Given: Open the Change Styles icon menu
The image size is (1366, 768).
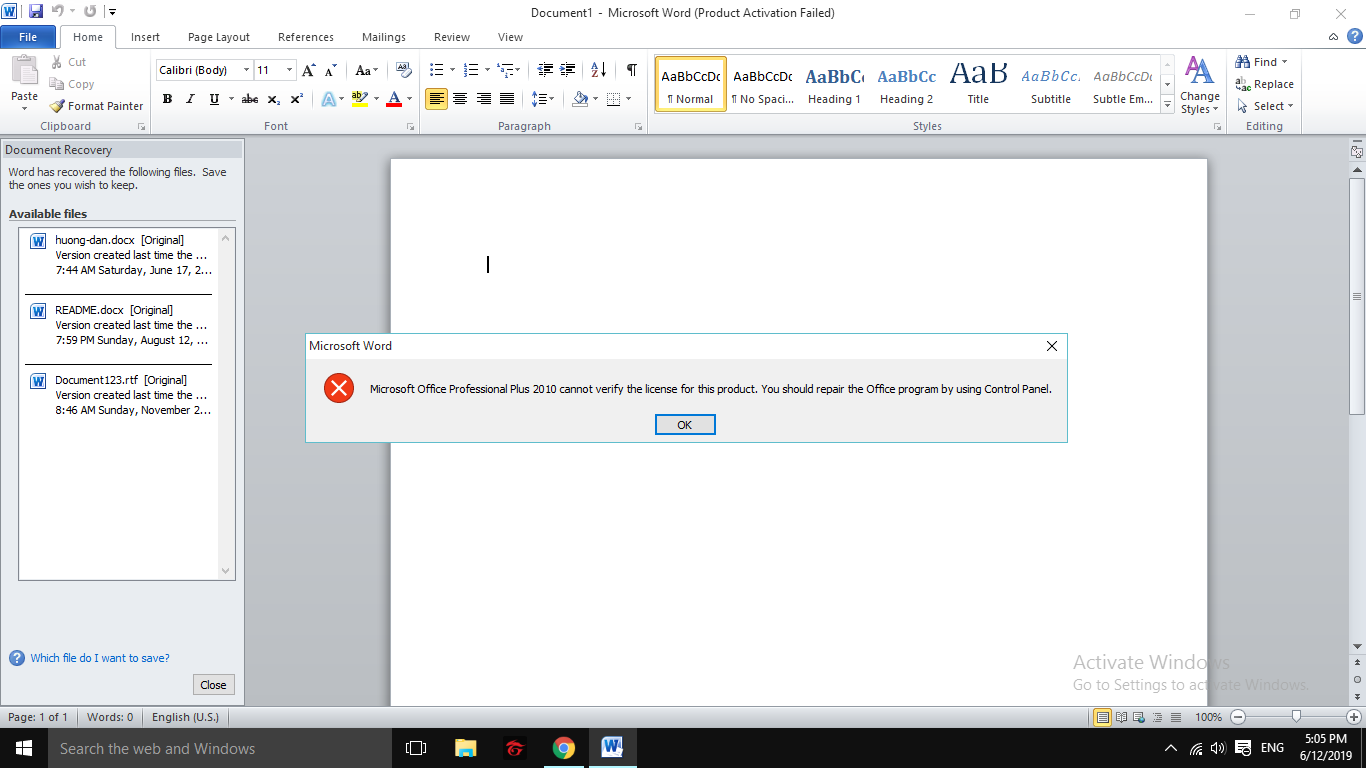Looking at the screenshot, I should coord(1199,86).
